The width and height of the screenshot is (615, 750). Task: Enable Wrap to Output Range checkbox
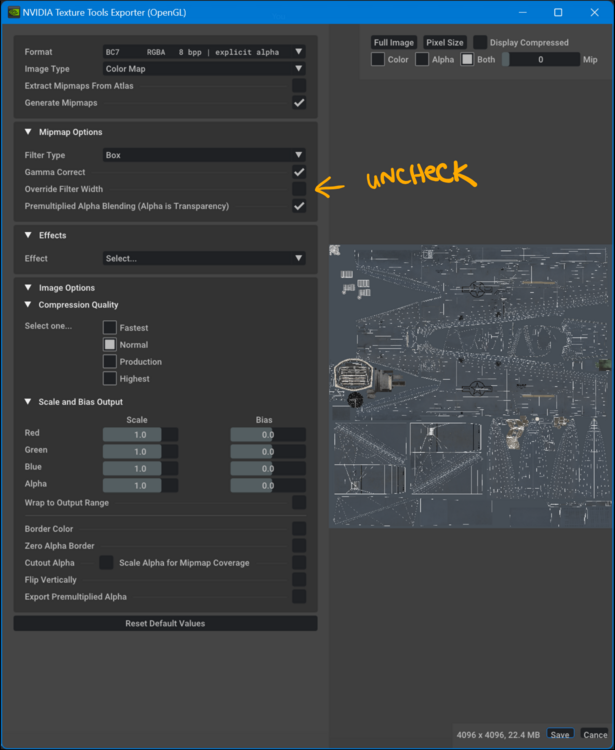[x=299, y=502]
